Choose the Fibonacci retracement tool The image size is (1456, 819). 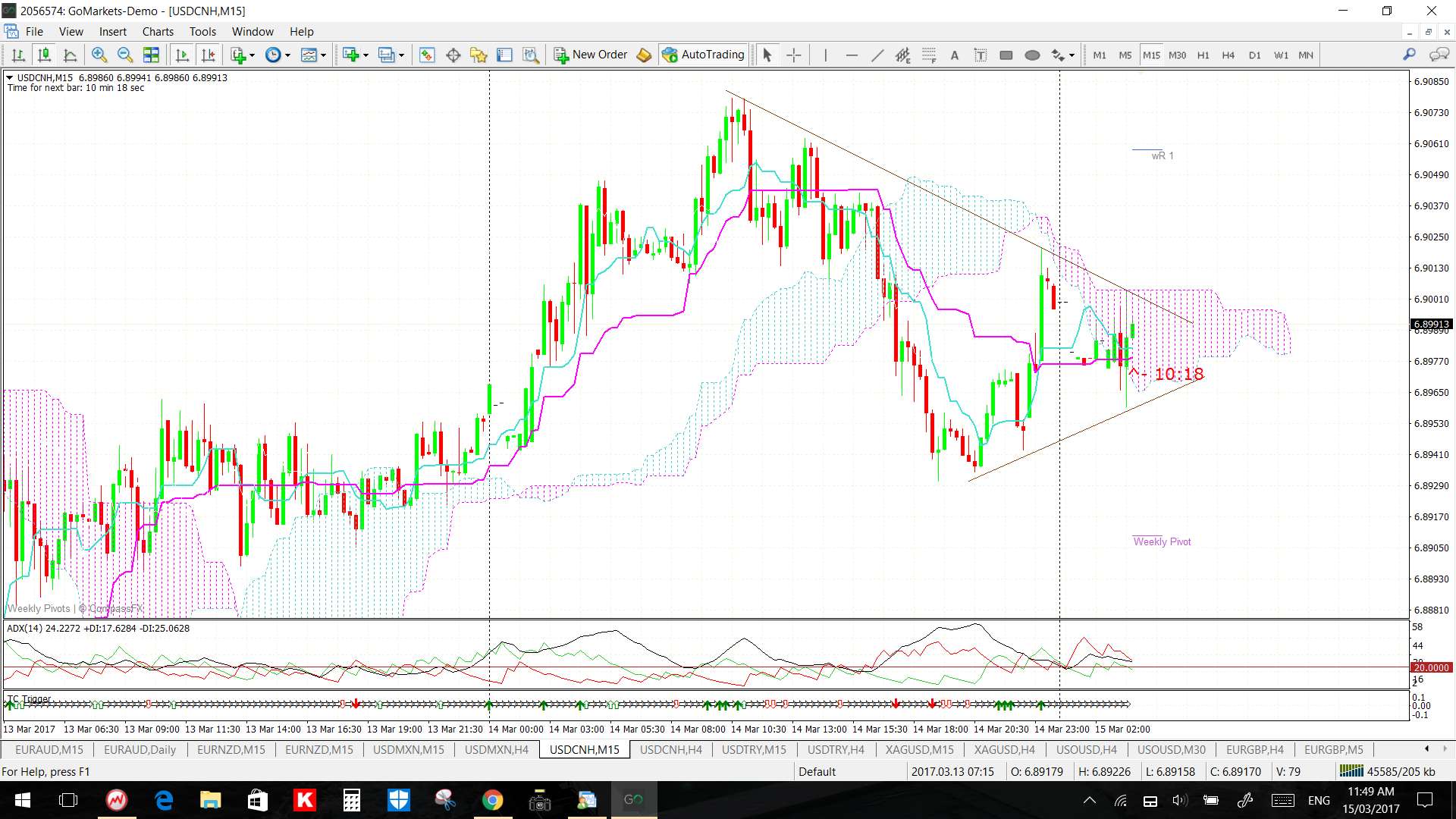929,55
